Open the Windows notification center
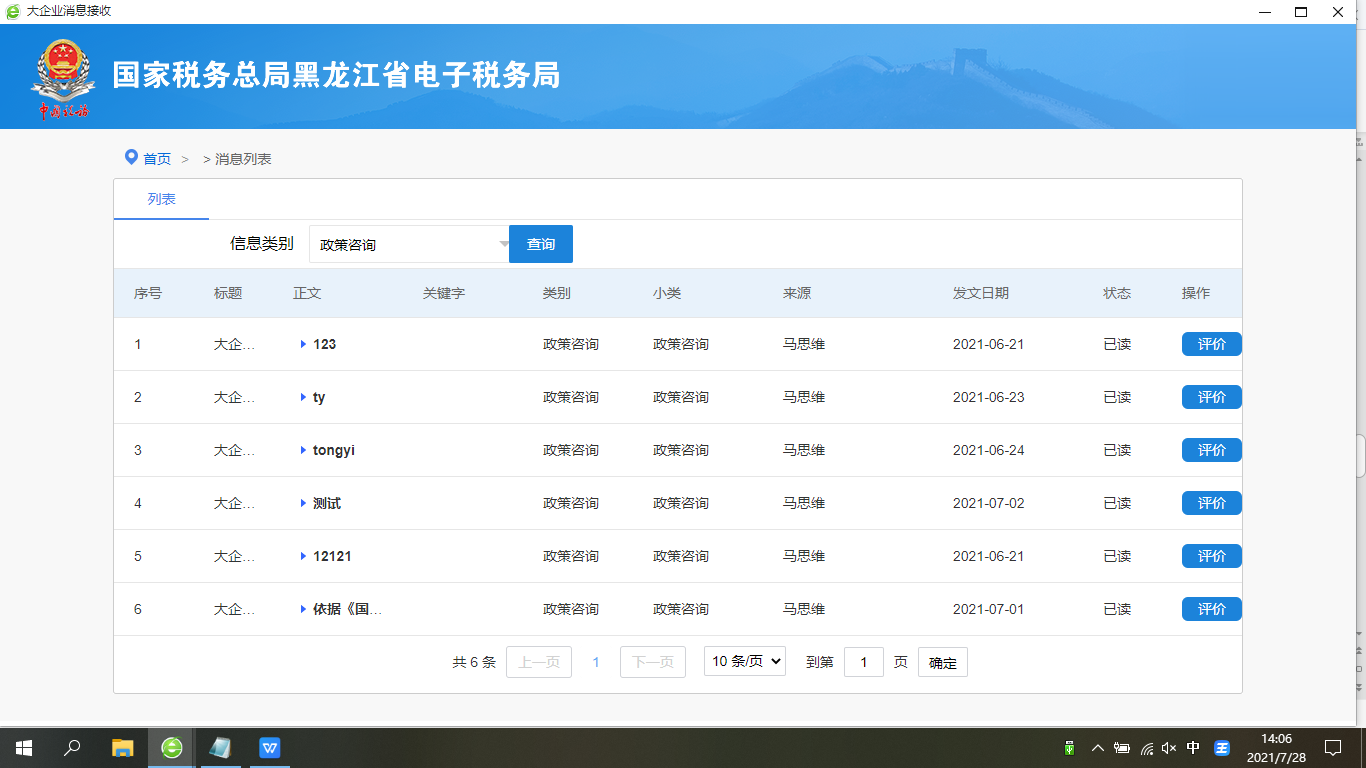This screenshot has height=768, width=1366. [1332, 748]
